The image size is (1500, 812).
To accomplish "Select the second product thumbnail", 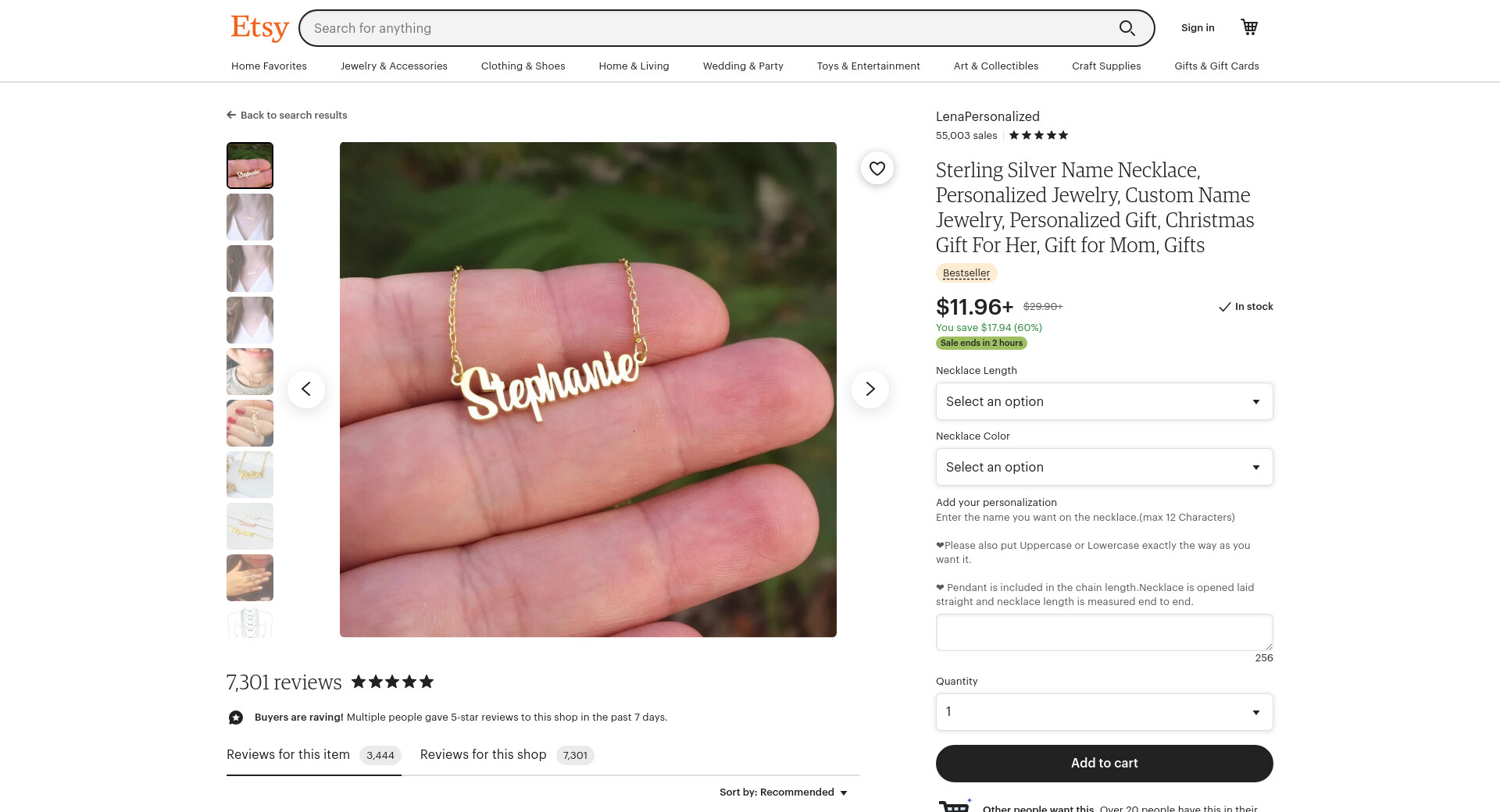I will [x=250, y=217].
